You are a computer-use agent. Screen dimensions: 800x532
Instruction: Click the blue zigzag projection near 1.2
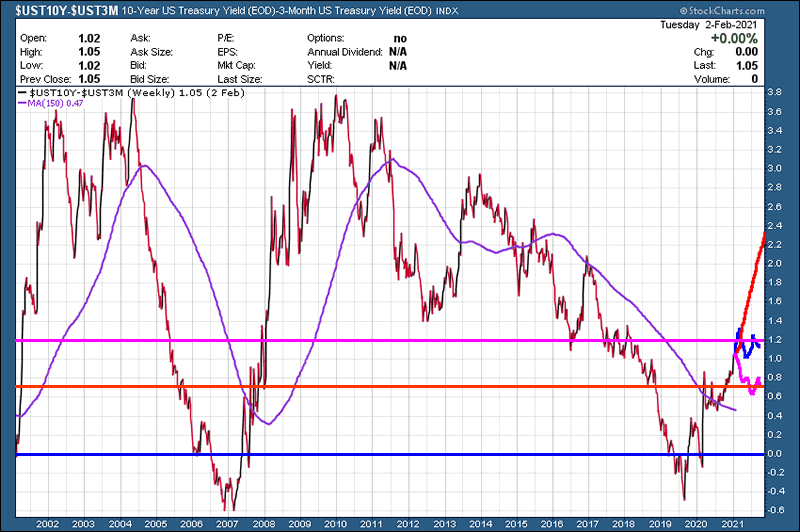747,346
